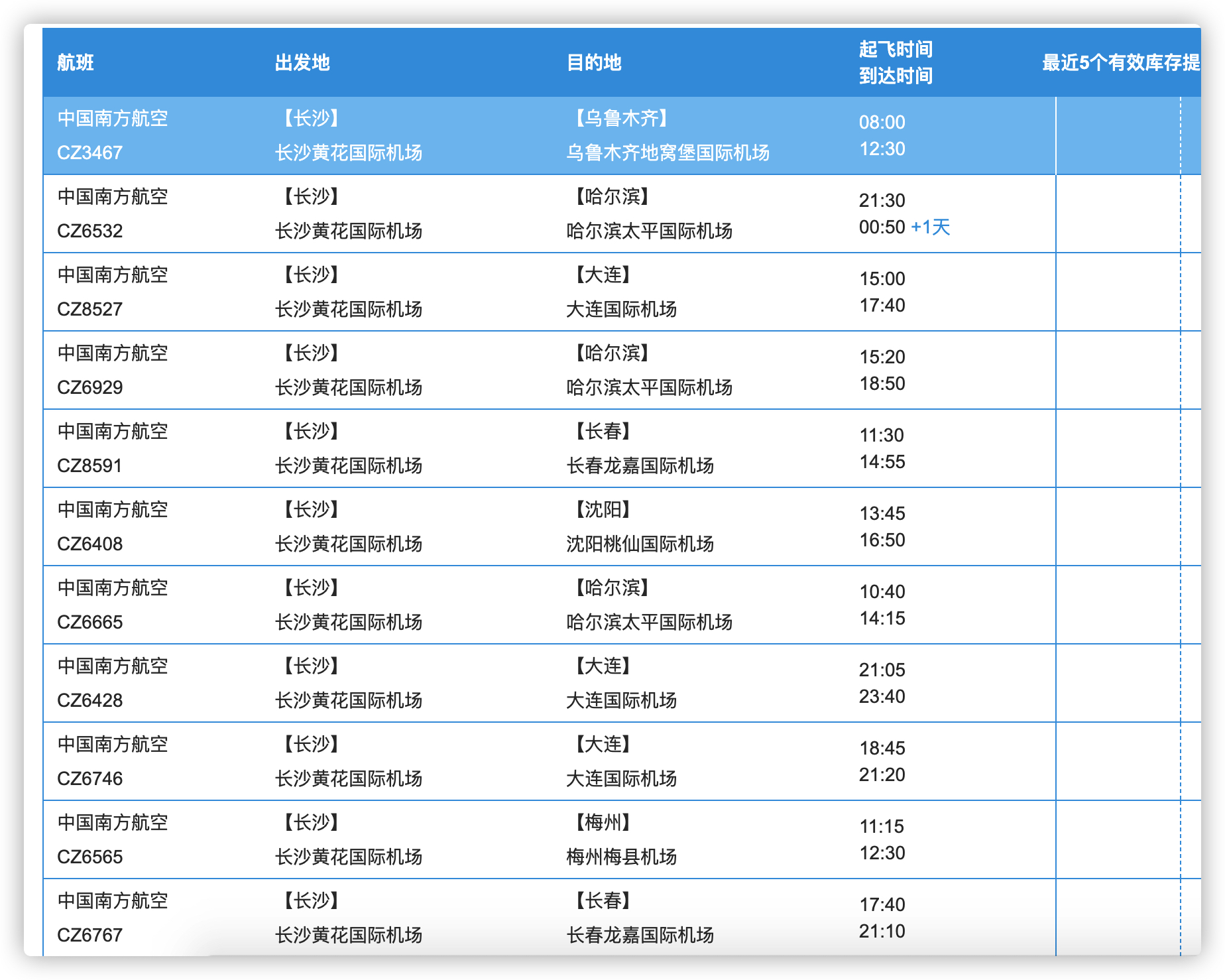Click the 起飞时间 header text
Viewport: 1225px width, 980px height.
click(x=896, y=49)
